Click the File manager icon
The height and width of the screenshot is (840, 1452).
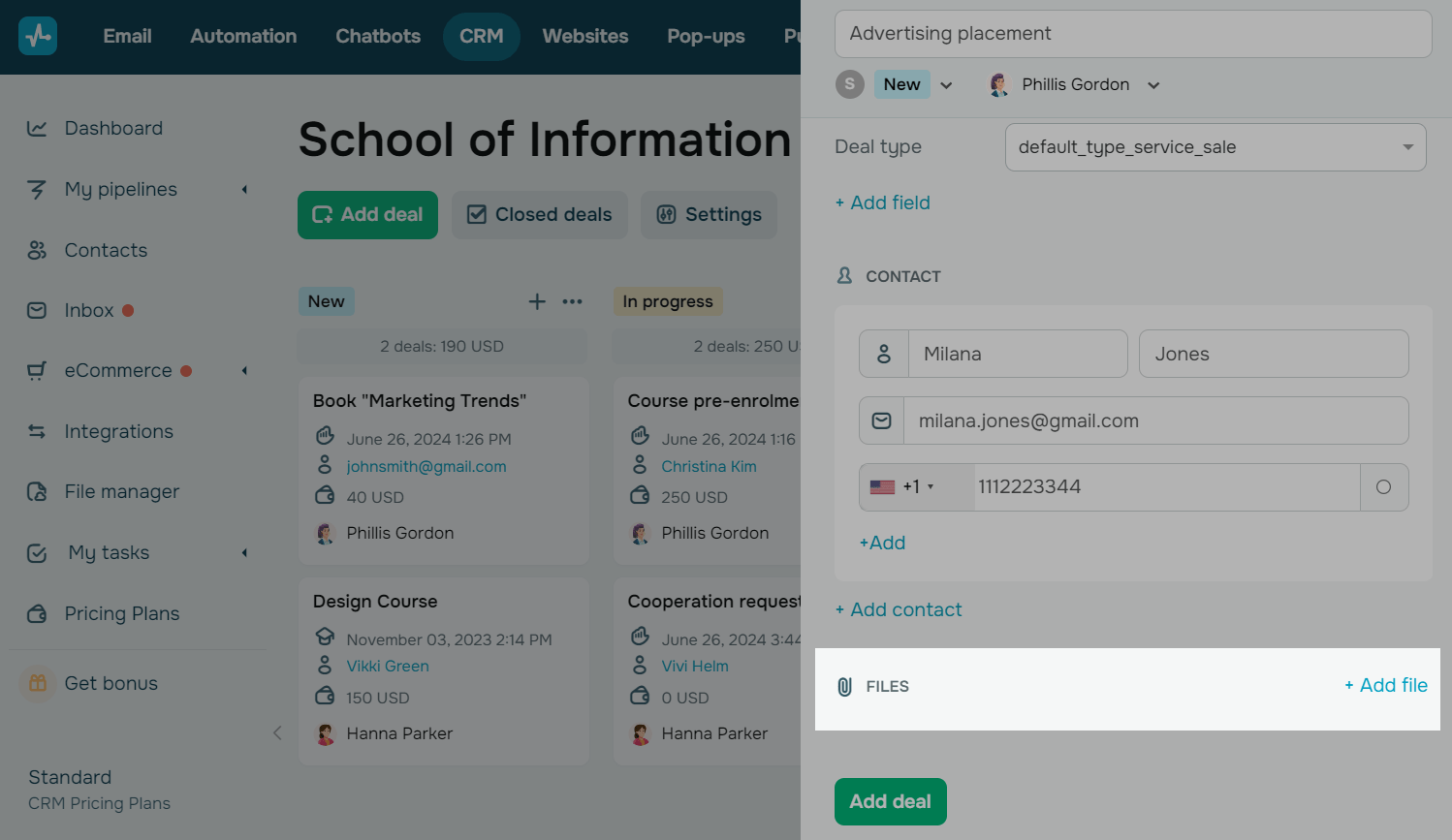[37, 491]
